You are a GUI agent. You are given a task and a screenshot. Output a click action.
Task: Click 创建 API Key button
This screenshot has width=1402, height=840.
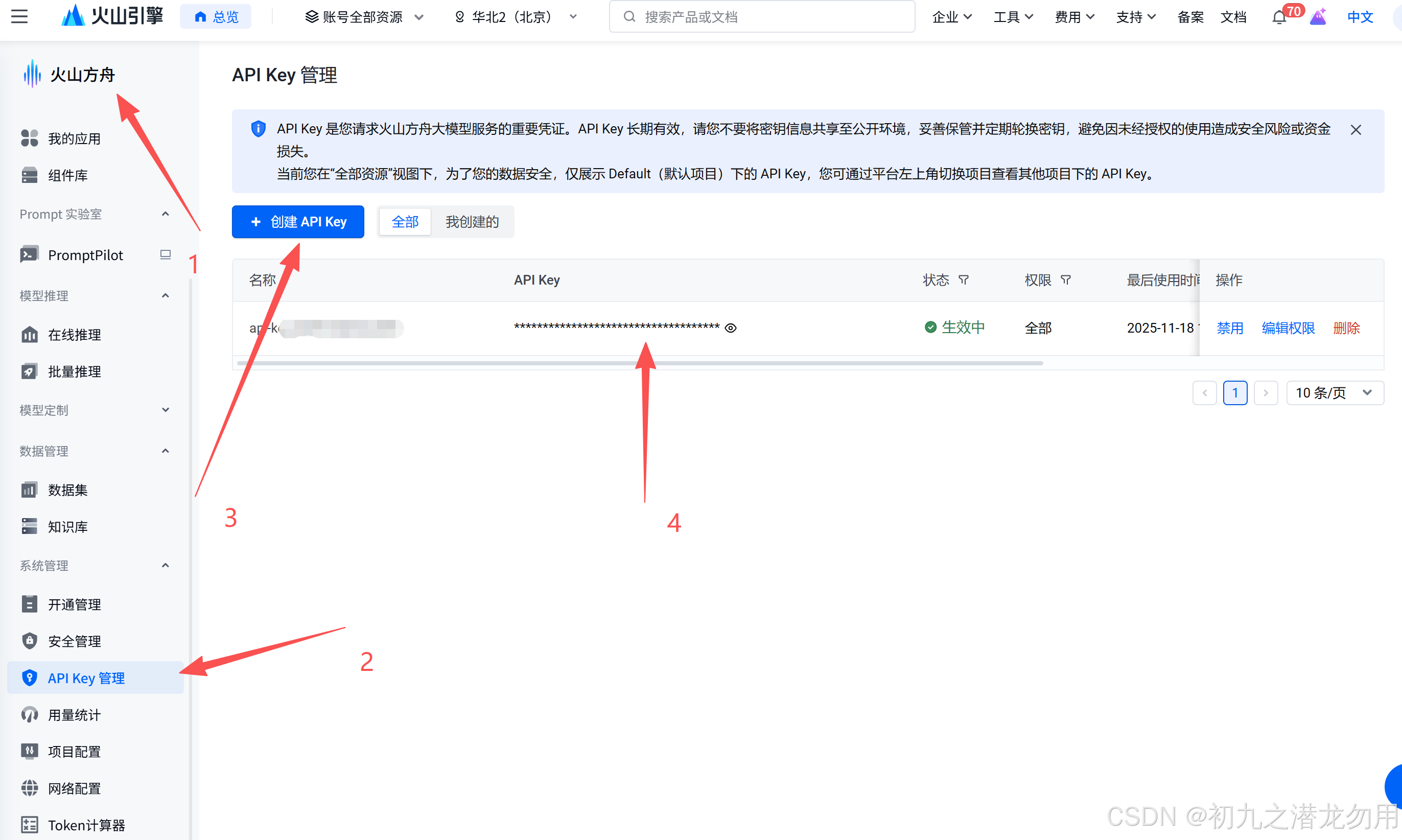click(298, 222)
